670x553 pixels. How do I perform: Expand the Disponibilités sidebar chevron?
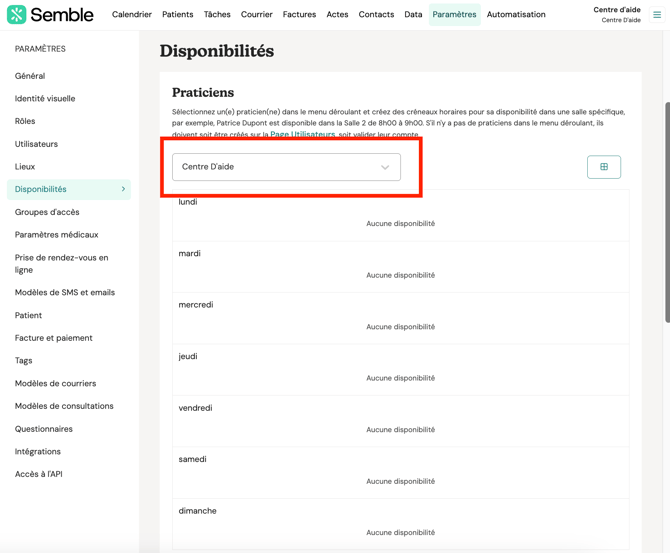click(124, 189)
